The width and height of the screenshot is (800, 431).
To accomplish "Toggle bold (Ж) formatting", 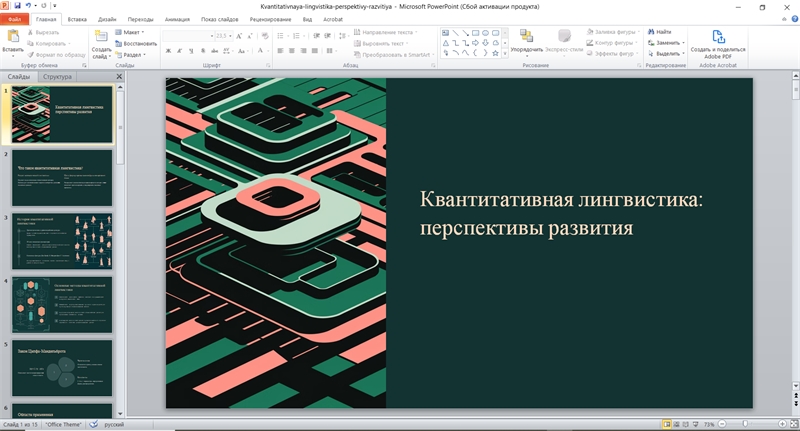I will click(x=168, y=50).
